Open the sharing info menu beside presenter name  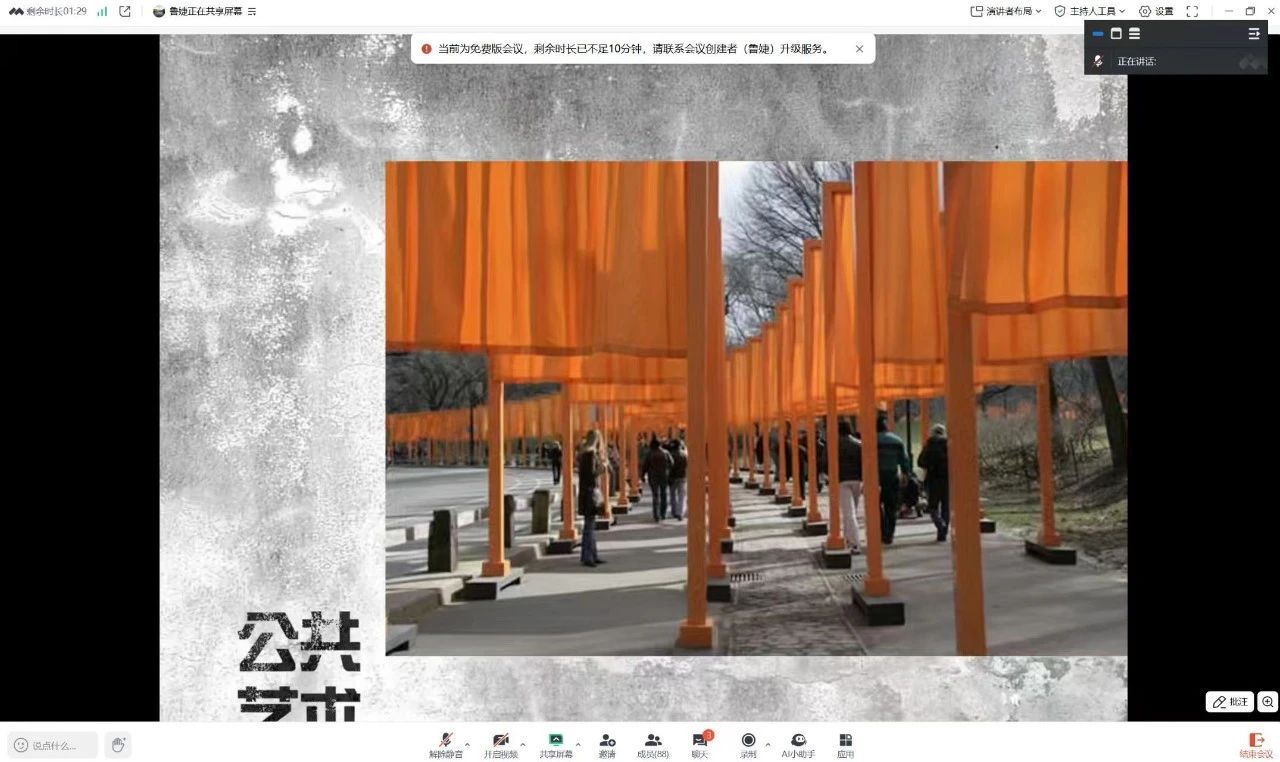point(252,12)
